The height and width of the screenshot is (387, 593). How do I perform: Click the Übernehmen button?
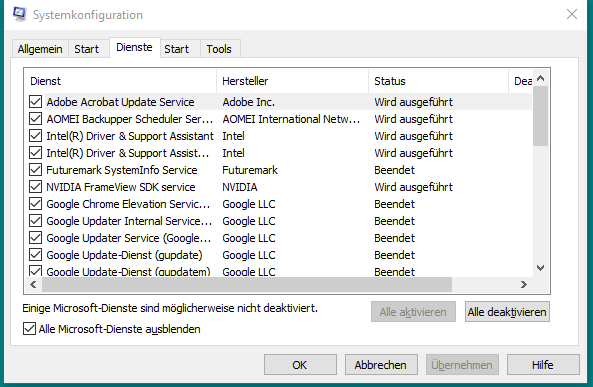coord(462,365)
